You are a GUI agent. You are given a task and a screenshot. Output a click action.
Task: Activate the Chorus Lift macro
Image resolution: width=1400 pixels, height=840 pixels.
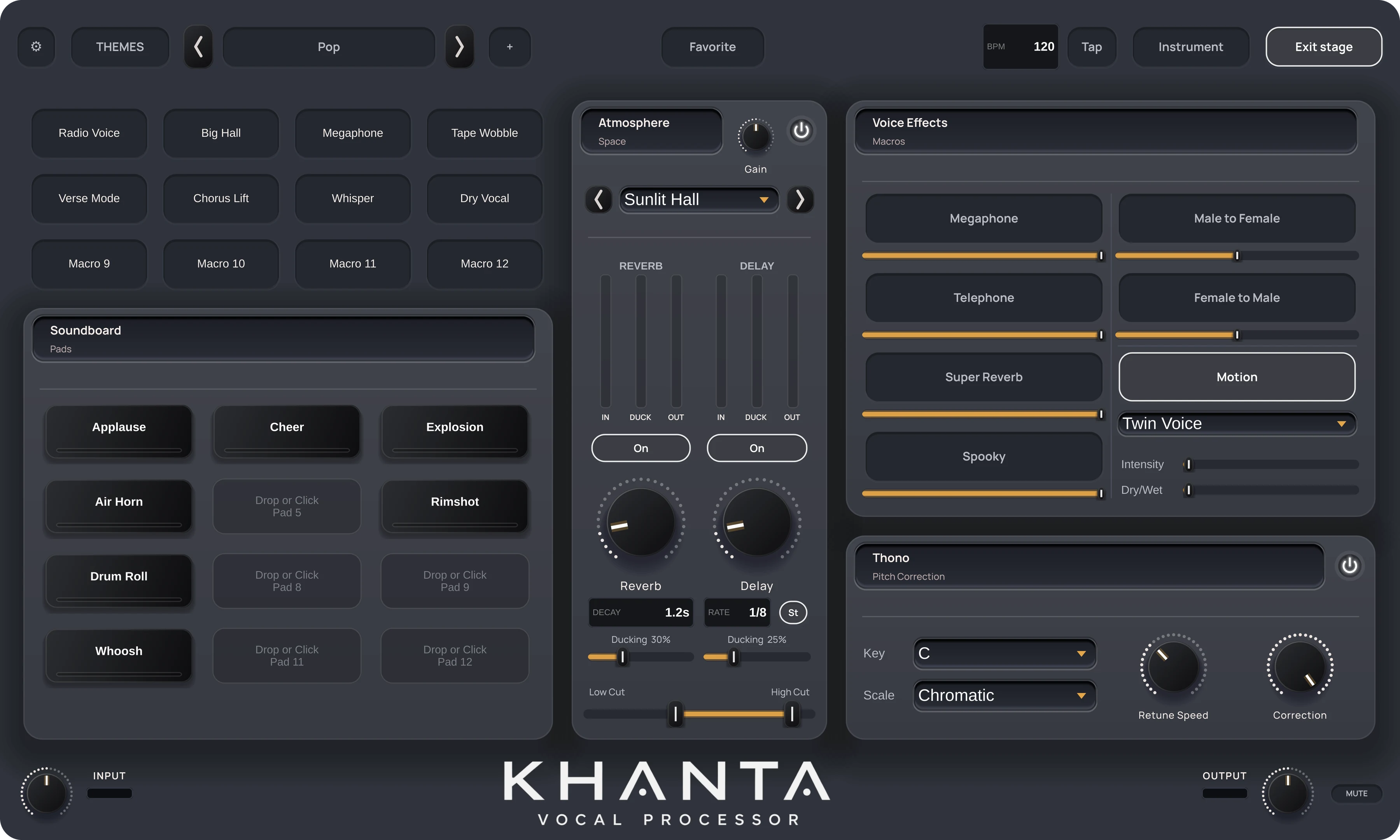pyautogui.click(x=221, y=198)
